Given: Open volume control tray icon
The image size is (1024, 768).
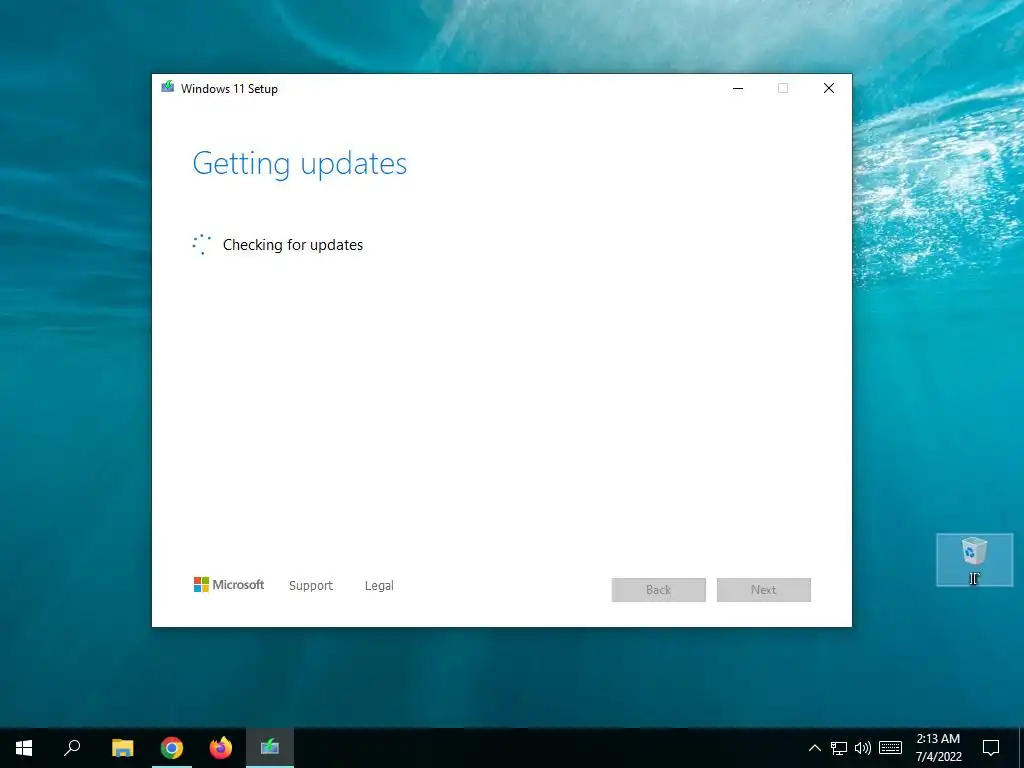Looking at the screenshot, I should [863, 748].
